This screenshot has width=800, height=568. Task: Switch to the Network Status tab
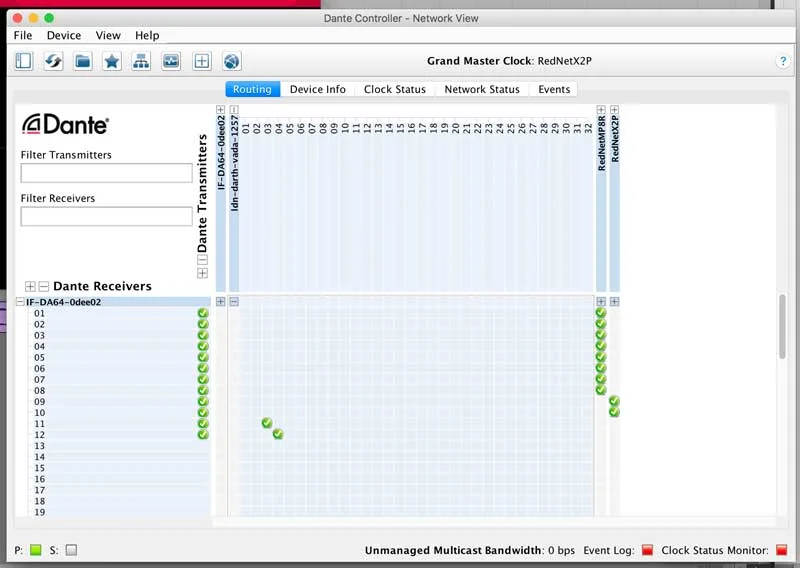(482, 89)
